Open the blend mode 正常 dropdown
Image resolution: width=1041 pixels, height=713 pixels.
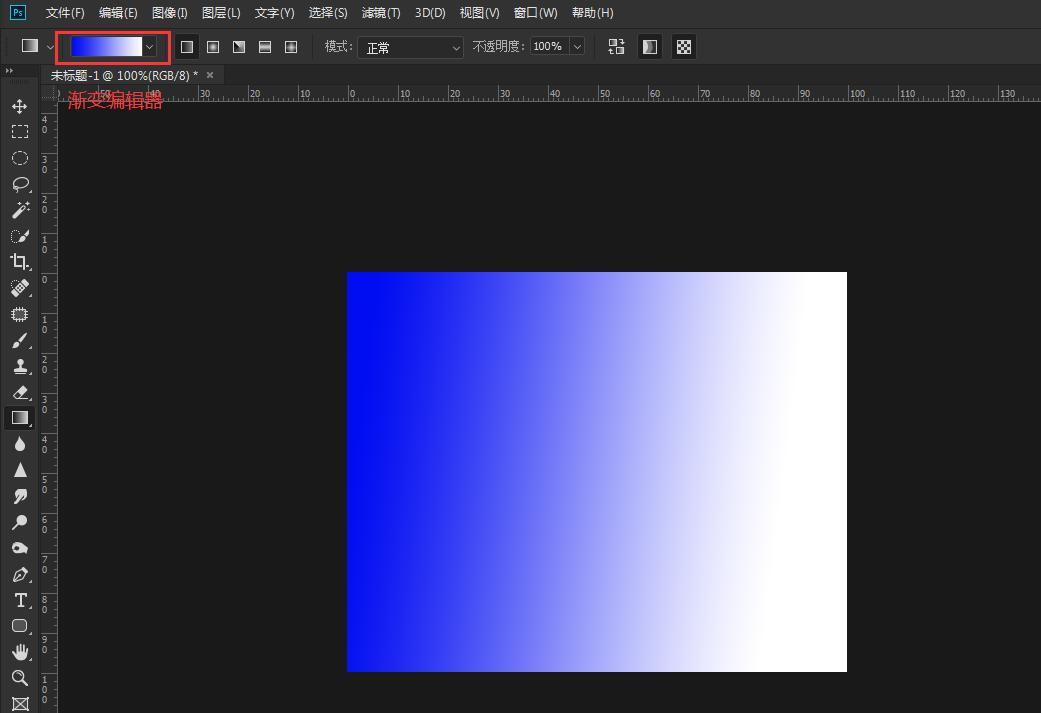(410, 47)
